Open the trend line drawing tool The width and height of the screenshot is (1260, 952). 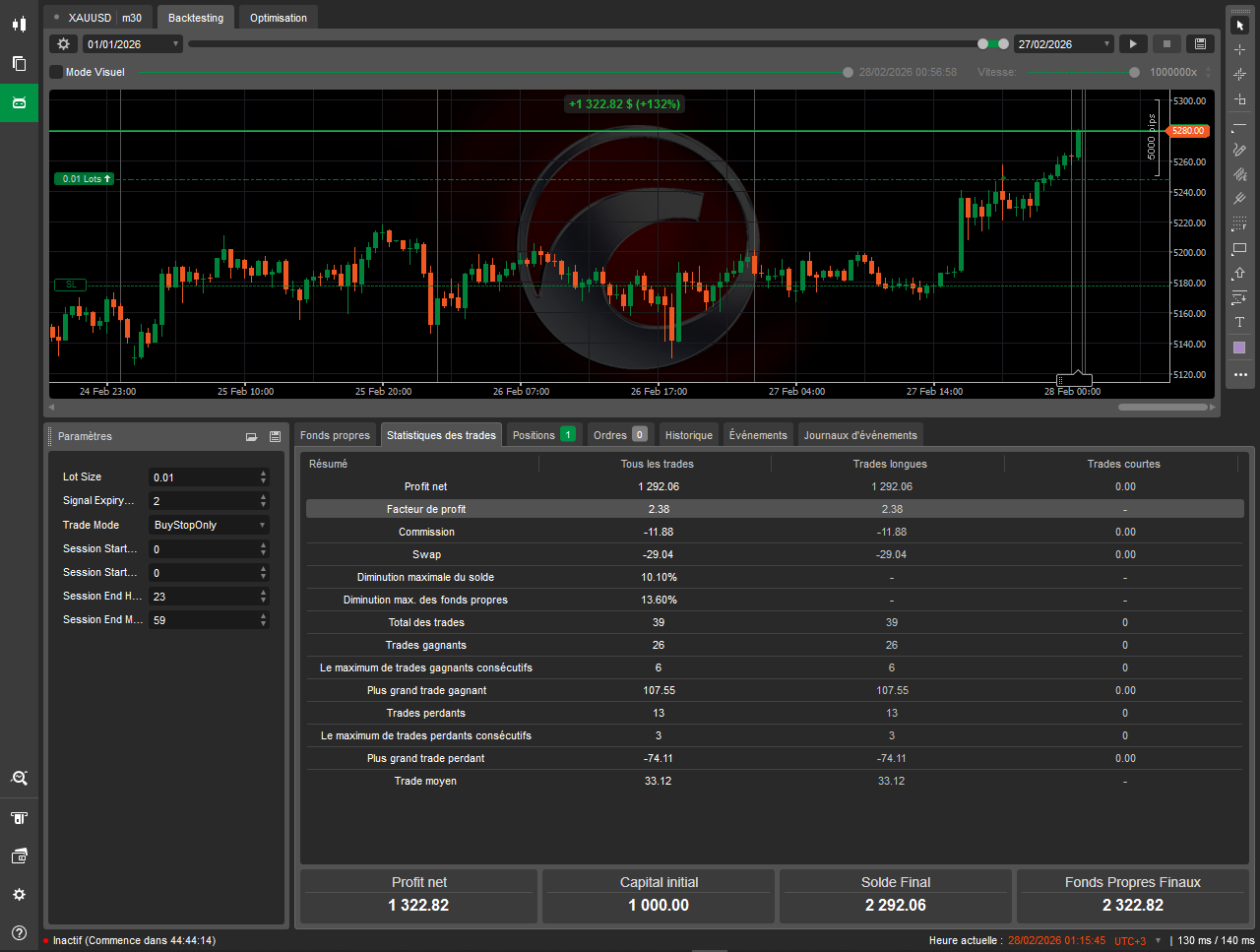(x=1239, y=125)
